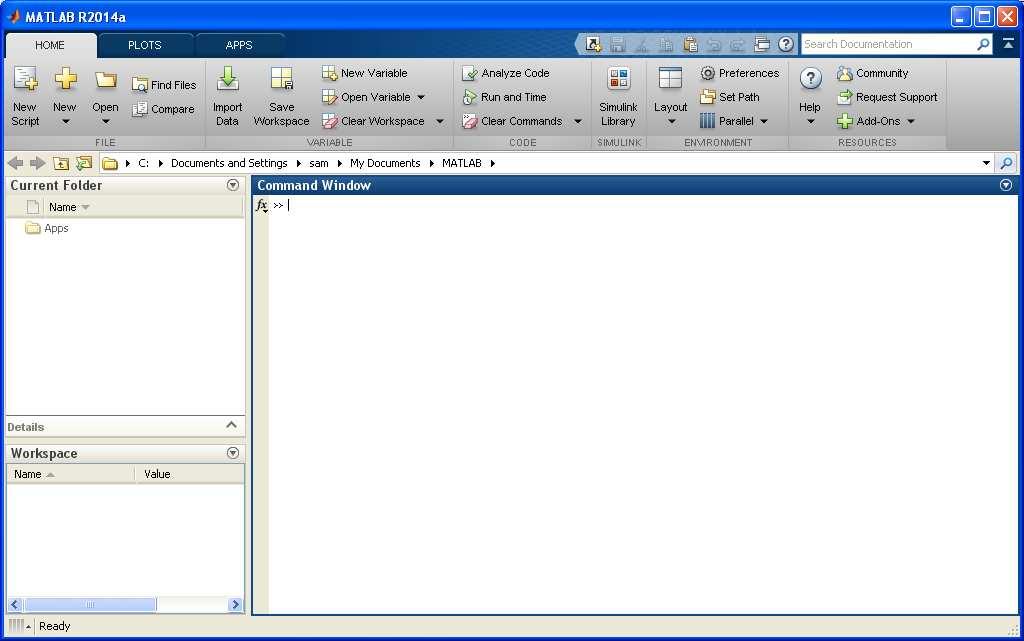
Task: Click Request Support
Action: (x=888, y=97)
